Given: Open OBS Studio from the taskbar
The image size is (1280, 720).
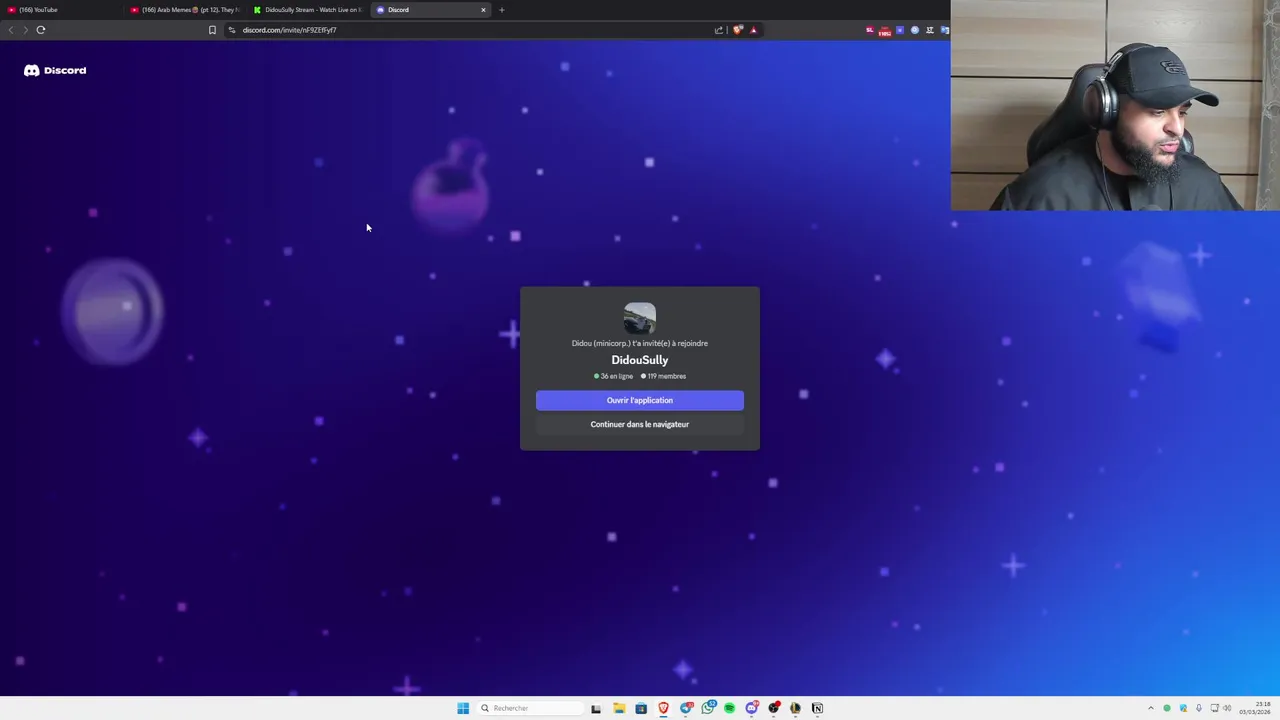Looking at the screenshot, I should pyautogui.click(x=774, y=708).
